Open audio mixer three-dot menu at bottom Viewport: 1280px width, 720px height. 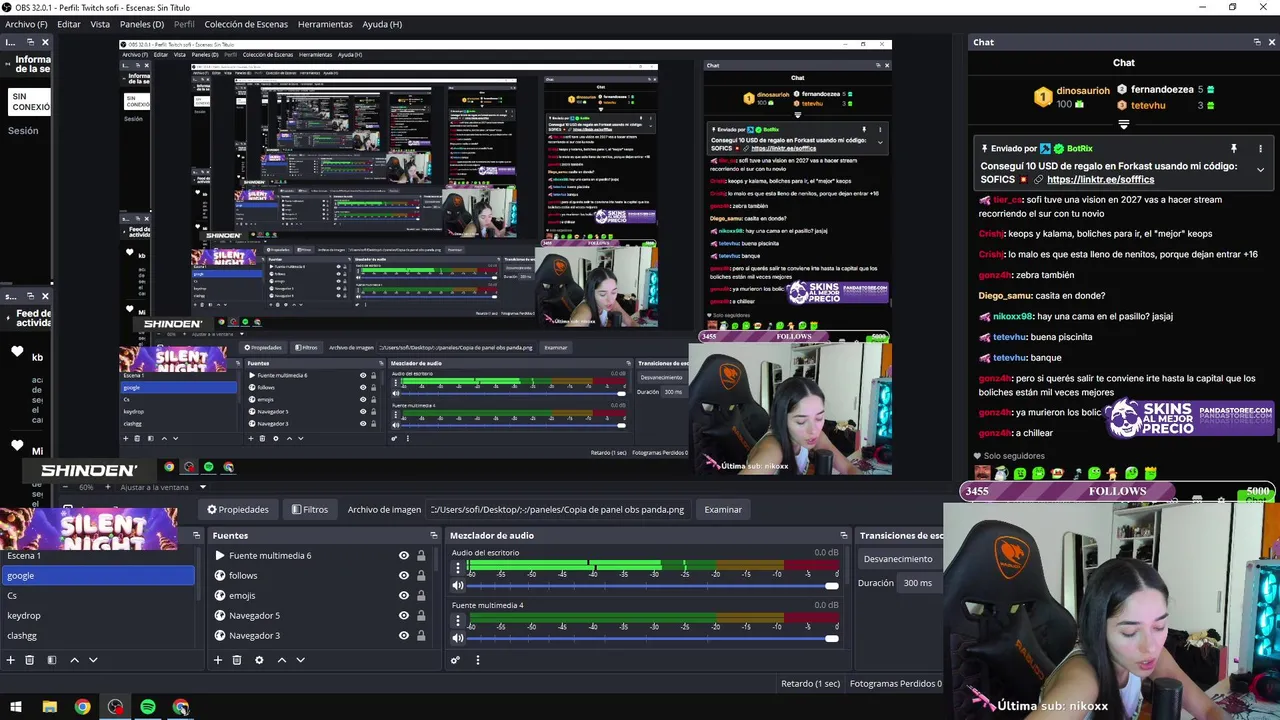coord(478,660)
